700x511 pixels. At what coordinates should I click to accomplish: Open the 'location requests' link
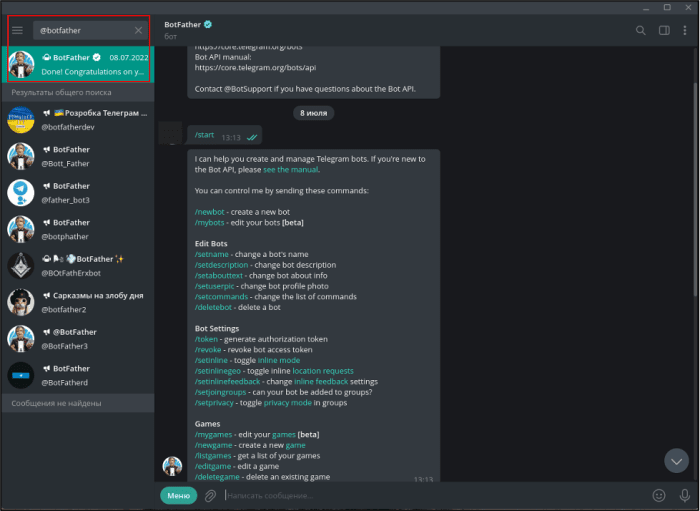click(323, 371)
